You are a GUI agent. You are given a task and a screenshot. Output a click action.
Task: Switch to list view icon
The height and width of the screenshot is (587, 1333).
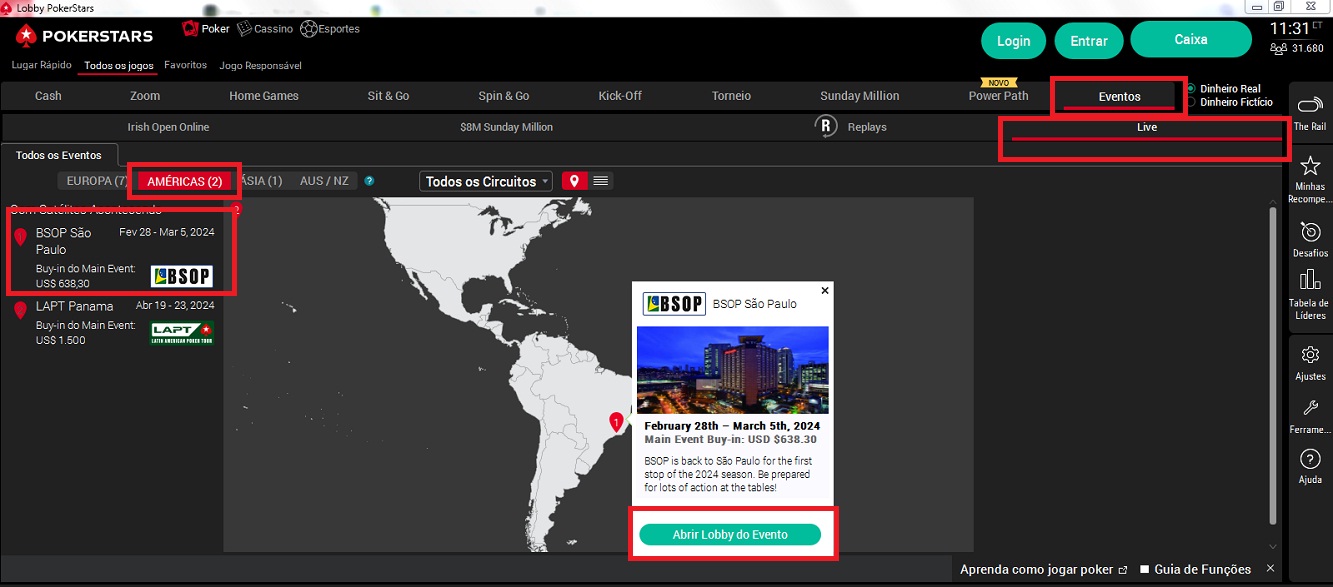point(600,181)
